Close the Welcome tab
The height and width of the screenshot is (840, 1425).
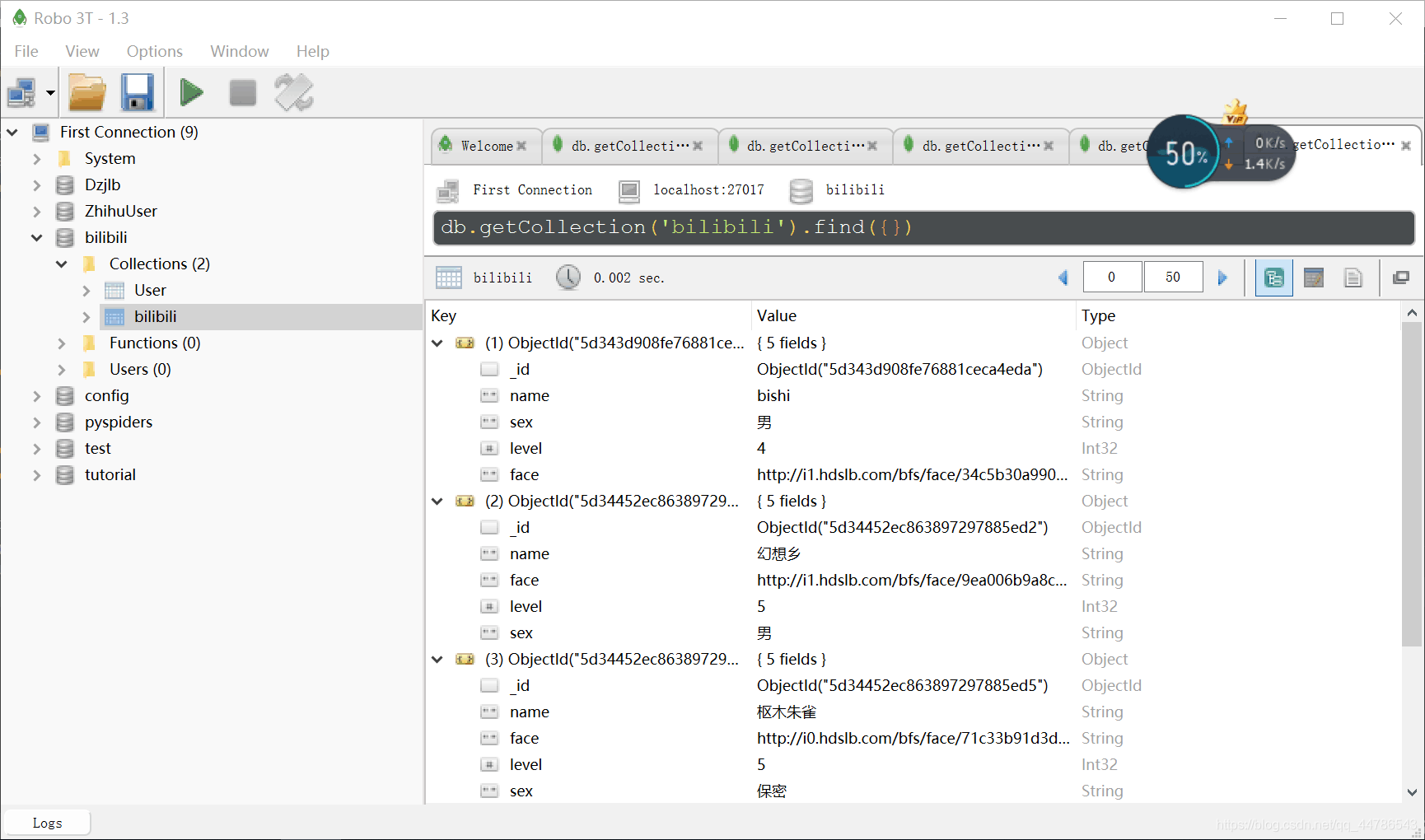[x=521, y=146]
